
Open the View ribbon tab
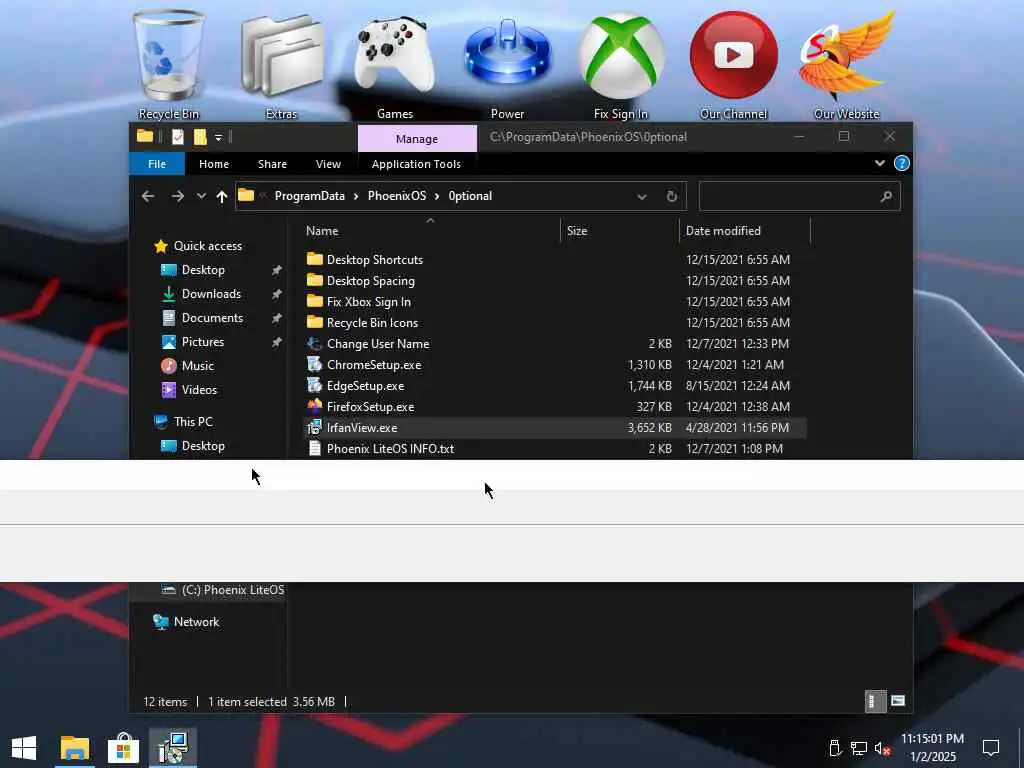[x=328, y=164]
